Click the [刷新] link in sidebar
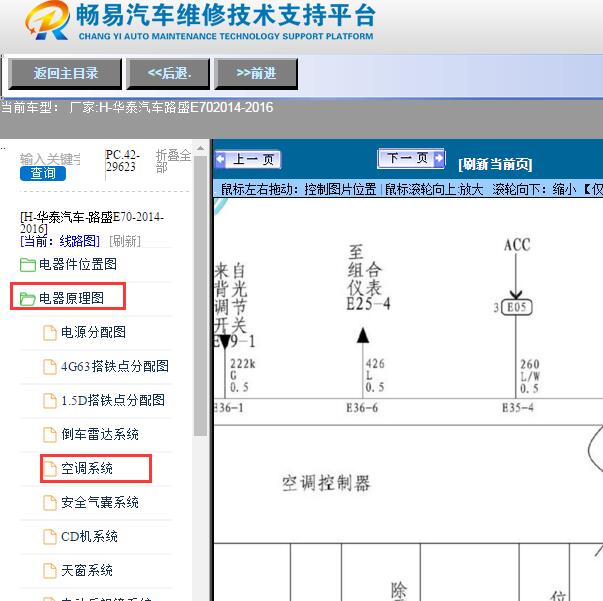Image resolution: width=603 pixels, height=601 pixels. 125,241
